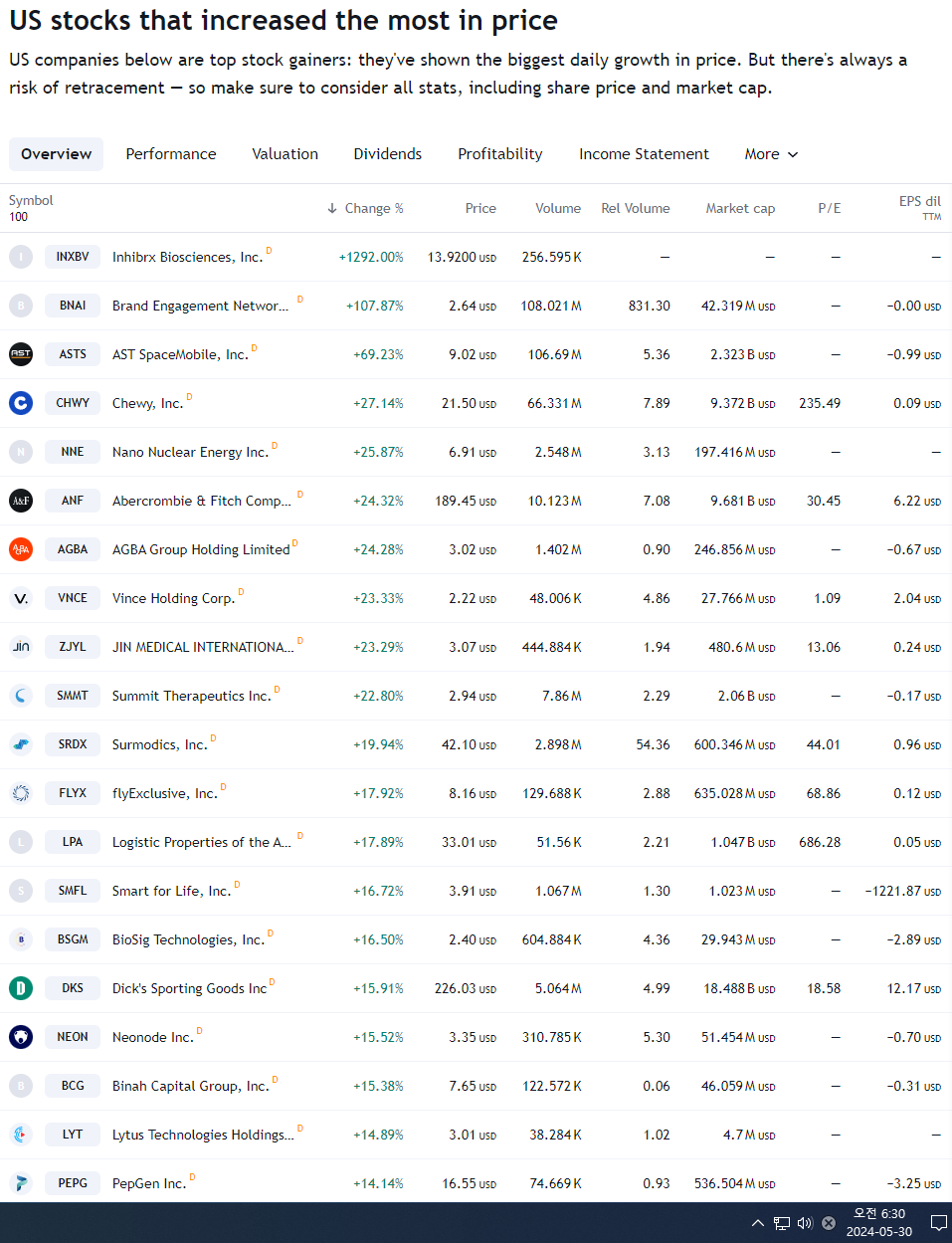
Task: Open the Dividends tab
Action: point(388,154)
